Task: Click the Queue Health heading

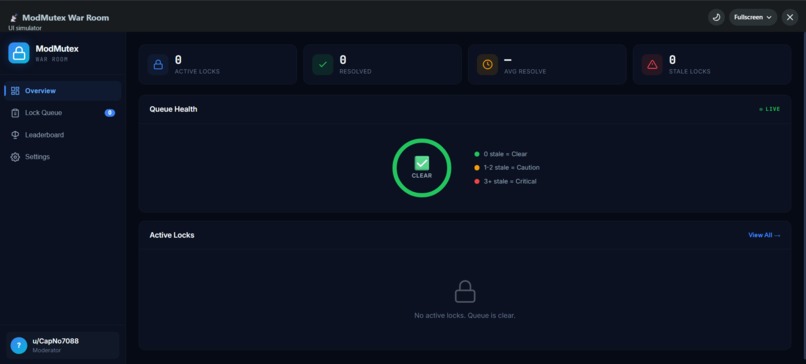Action: point(173,109)
